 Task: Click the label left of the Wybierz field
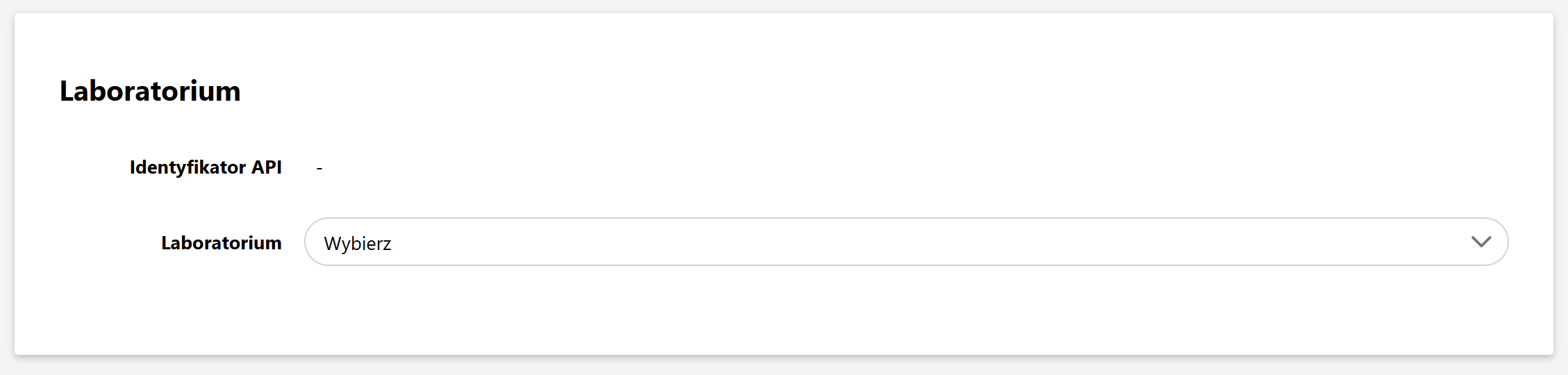point(221,243)
